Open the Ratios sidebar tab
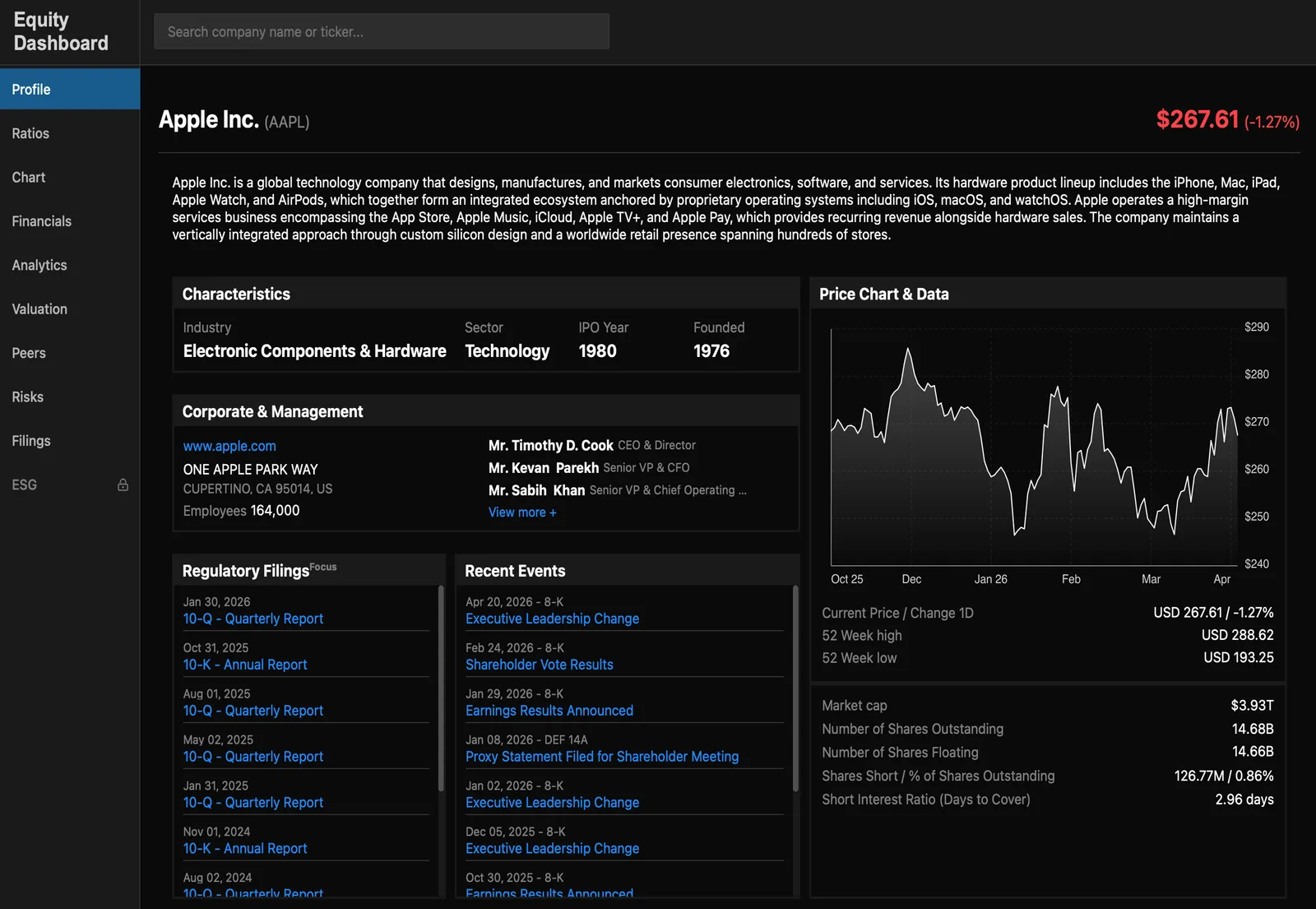This screenshot has width=1316, height=909. [x=70, y=133]
